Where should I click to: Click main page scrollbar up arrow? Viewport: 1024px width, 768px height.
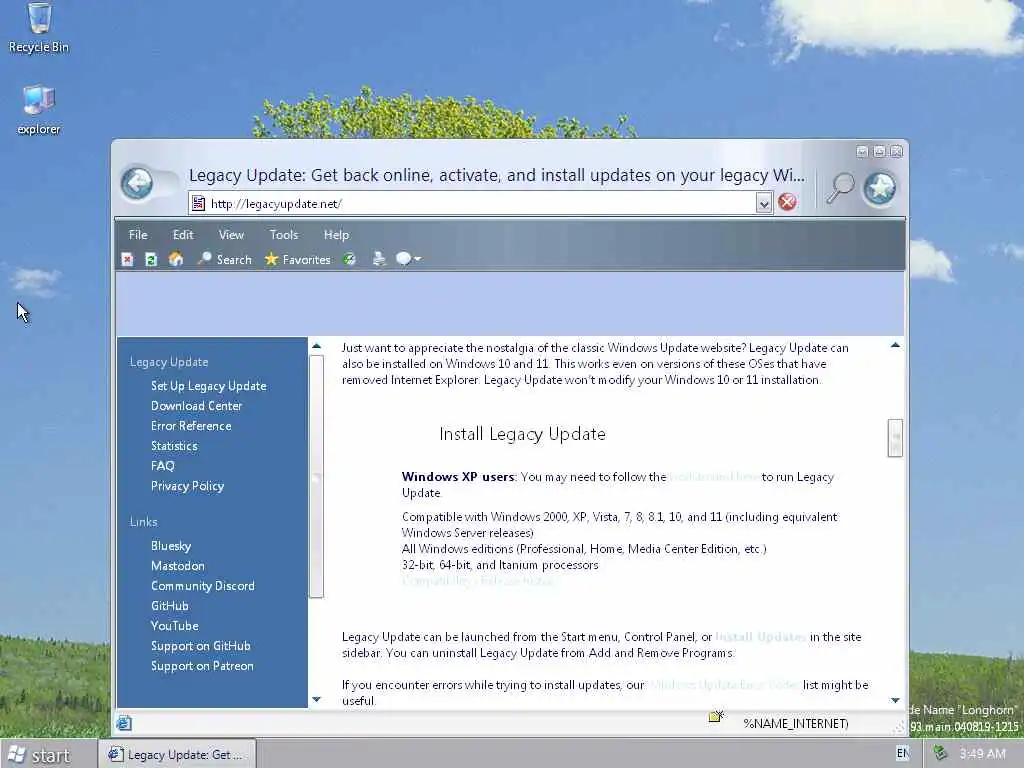pos(895,345)
